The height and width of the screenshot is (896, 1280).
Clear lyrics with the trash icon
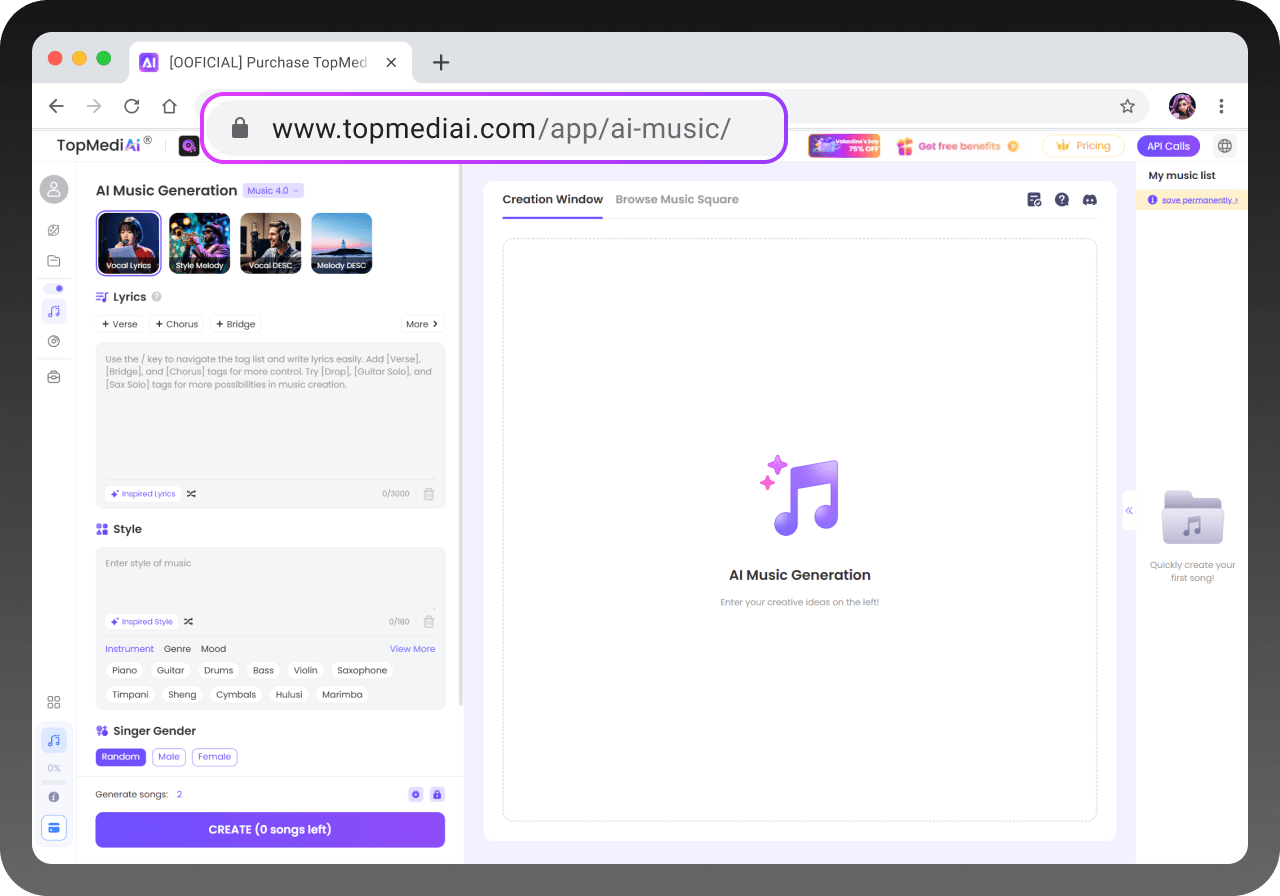[x=429, y=494]
